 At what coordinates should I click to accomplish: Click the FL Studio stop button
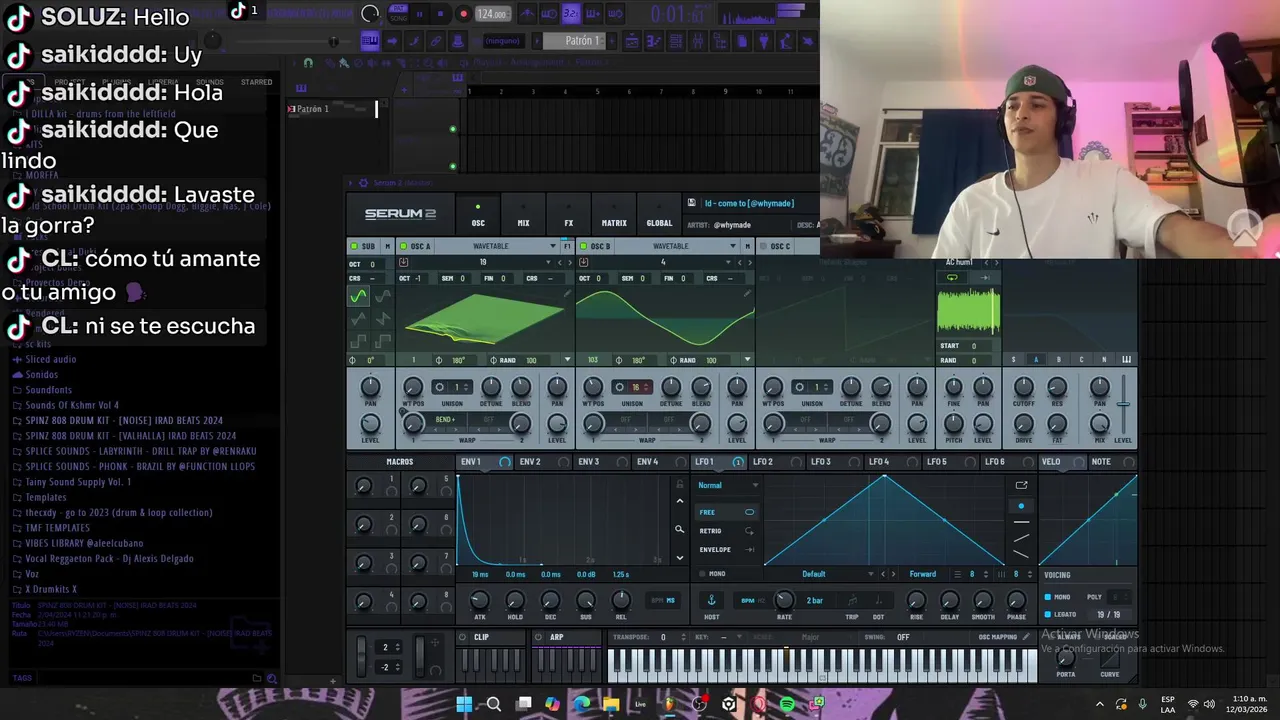pyautogui.click(x=441, y=14)
